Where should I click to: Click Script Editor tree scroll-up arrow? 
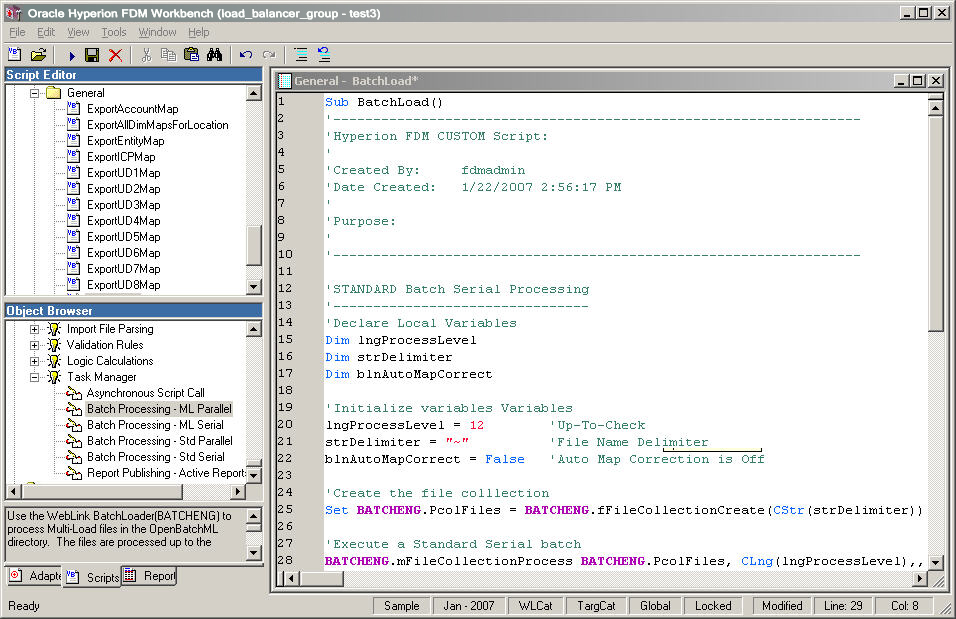coord(254,93)
